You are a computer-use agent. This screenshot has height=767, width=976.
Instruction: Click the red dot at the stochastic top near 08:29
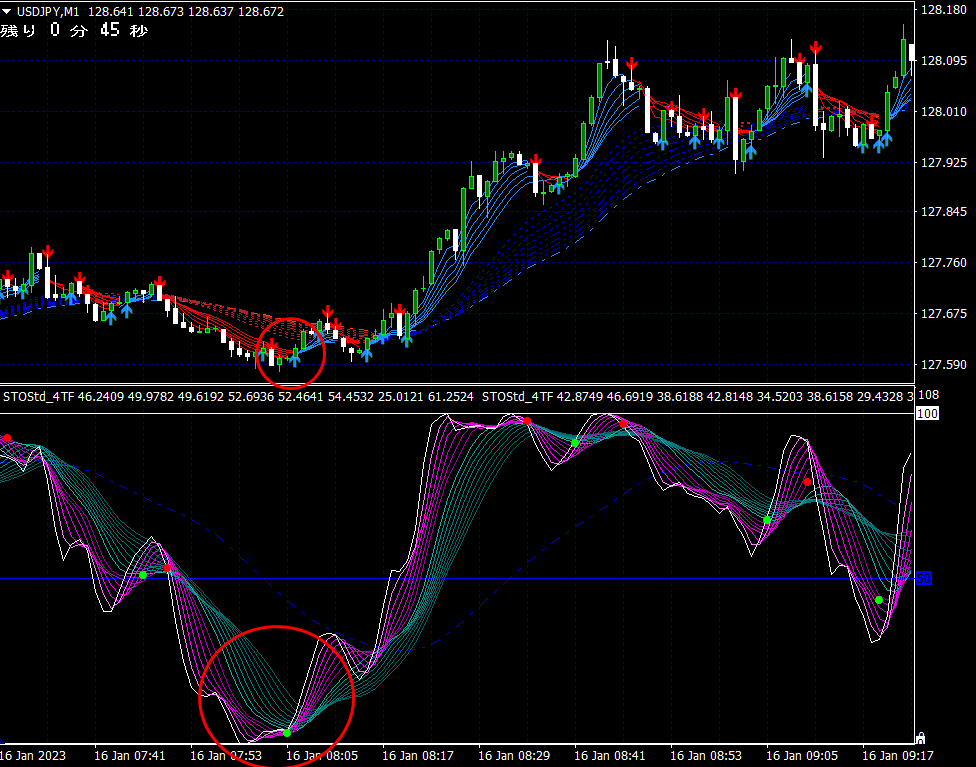527,421
